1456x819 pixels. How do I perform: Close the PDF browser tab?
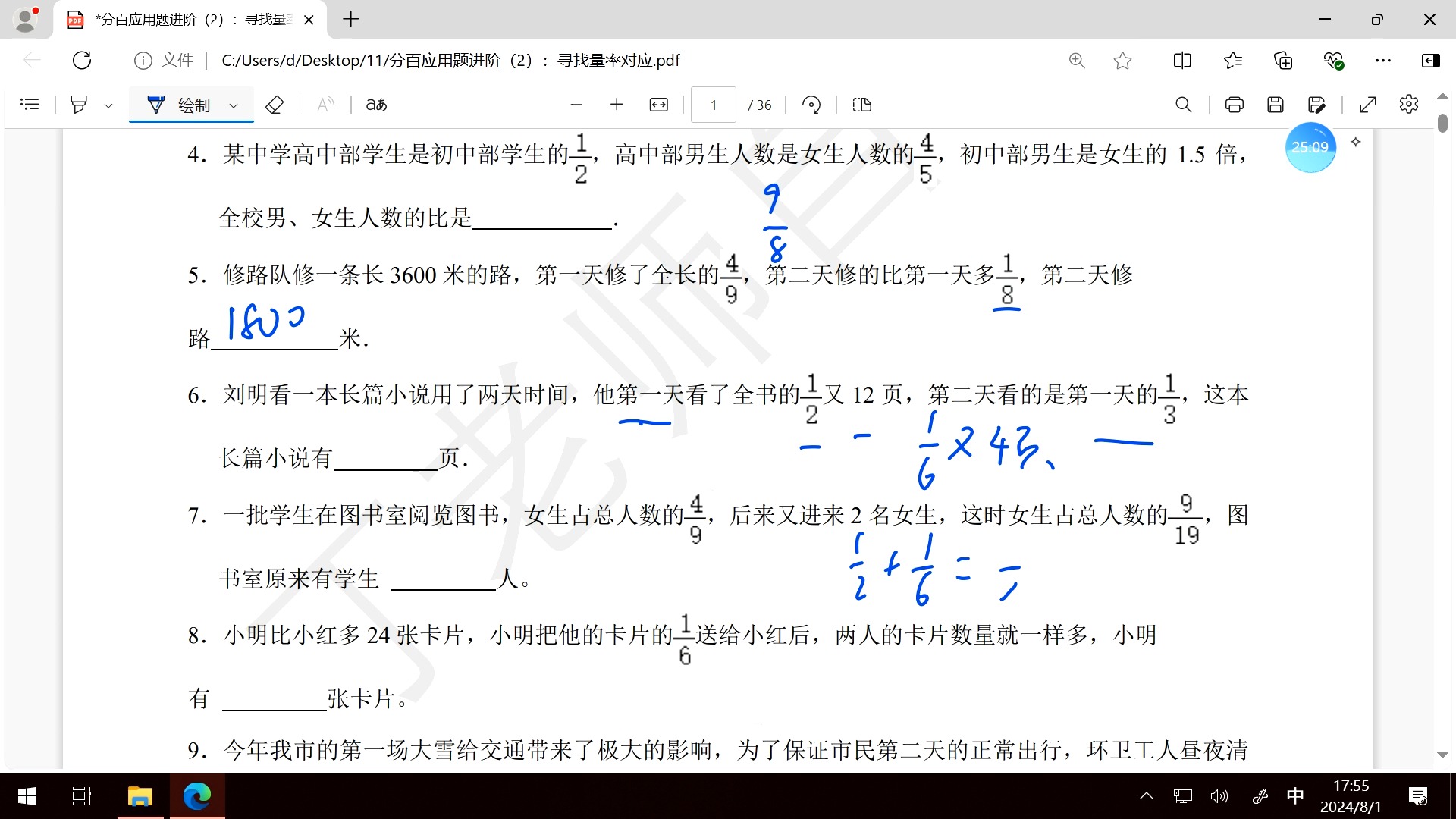click(309, 20)
